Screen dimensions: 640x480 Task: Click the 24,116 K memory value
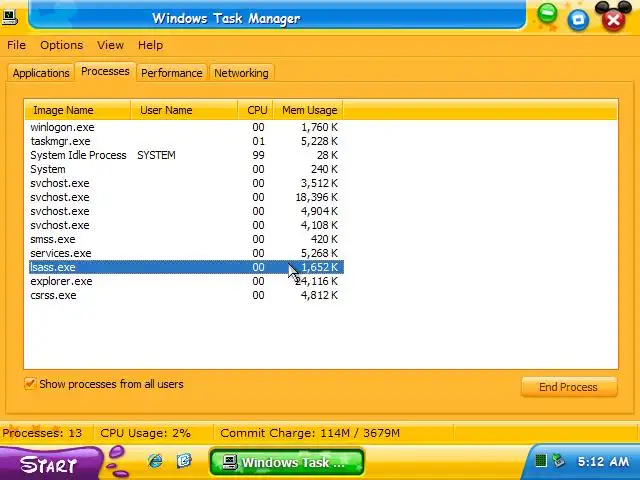pos(316,281)
